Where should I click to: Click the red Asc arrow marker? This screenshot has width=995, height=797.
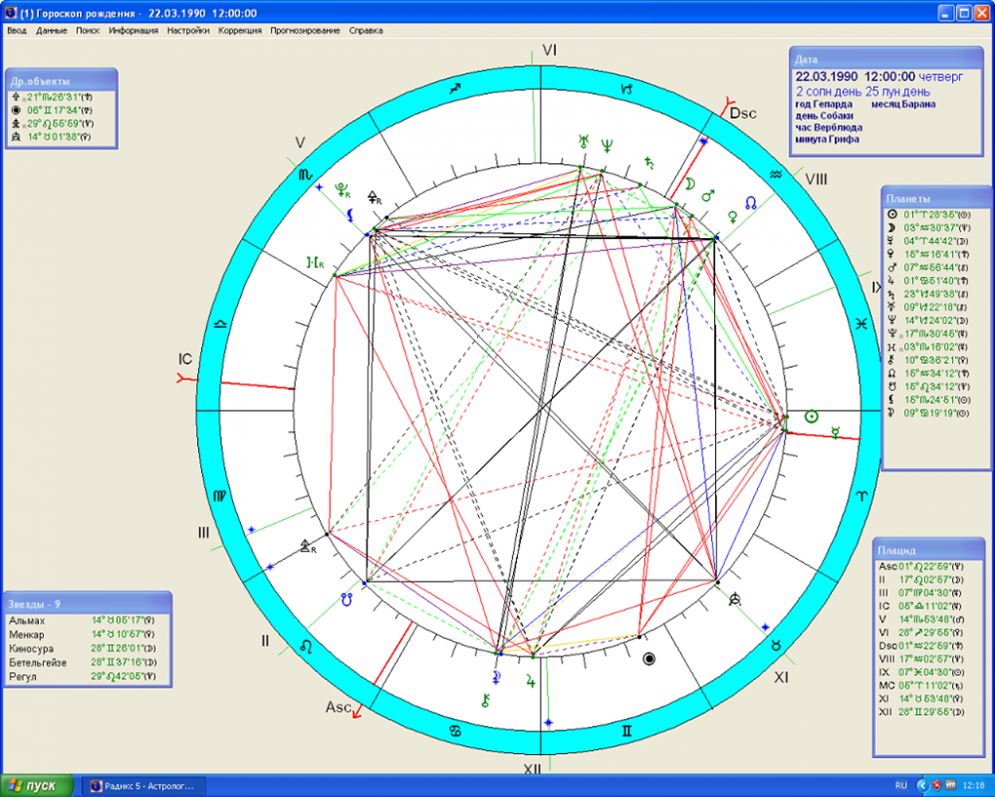[x=357, y=714]
